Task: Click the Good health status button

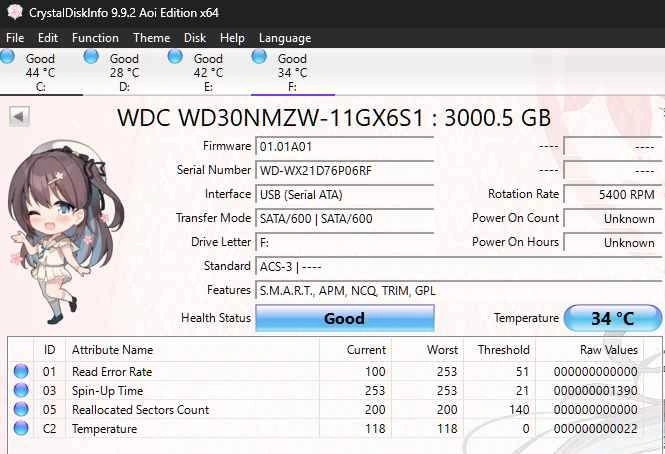Action: tap(345, 318)
